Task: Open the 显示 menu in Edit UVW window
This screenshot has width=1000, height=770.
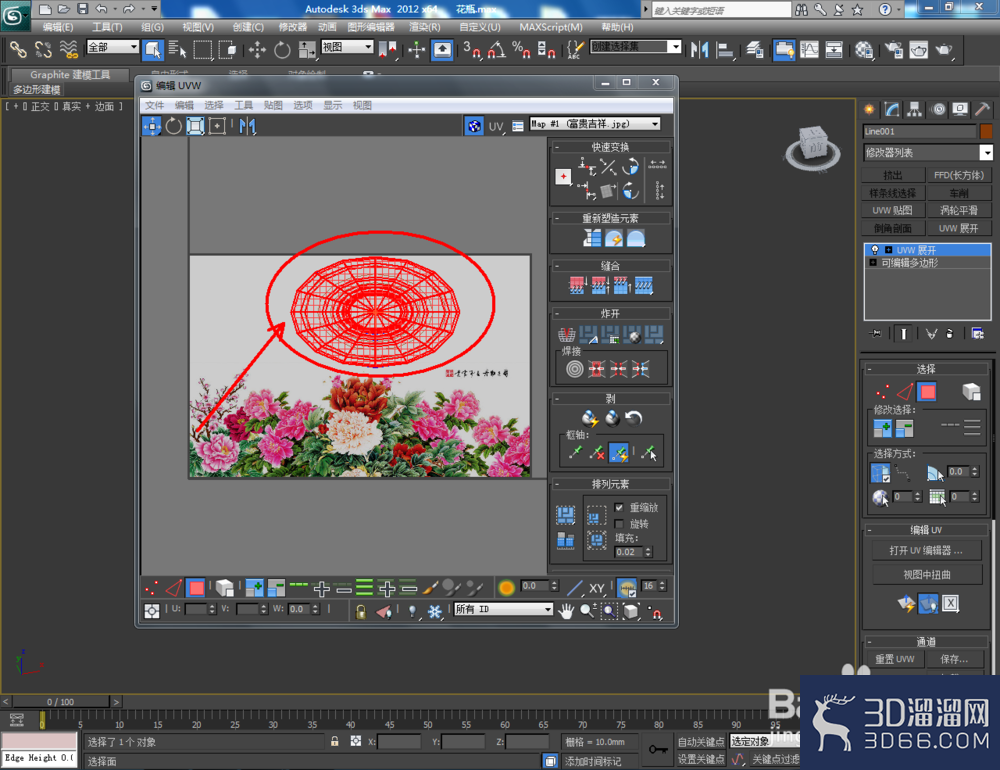Action: (332, 105)
